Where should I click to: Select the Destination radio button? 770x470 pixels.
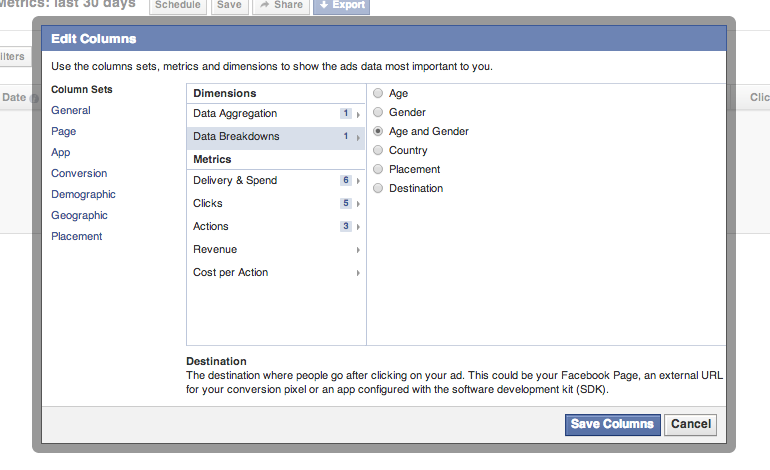pos(378,188)
